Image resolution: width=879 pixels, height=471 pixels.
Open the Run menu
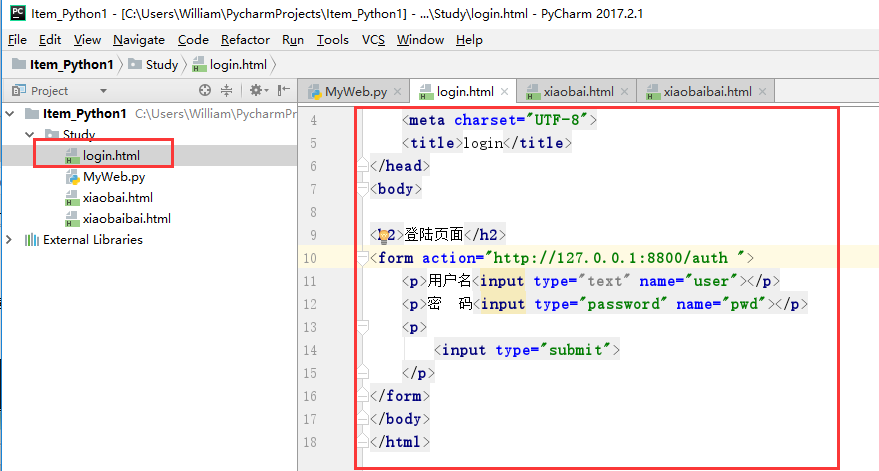coord(293,40)
